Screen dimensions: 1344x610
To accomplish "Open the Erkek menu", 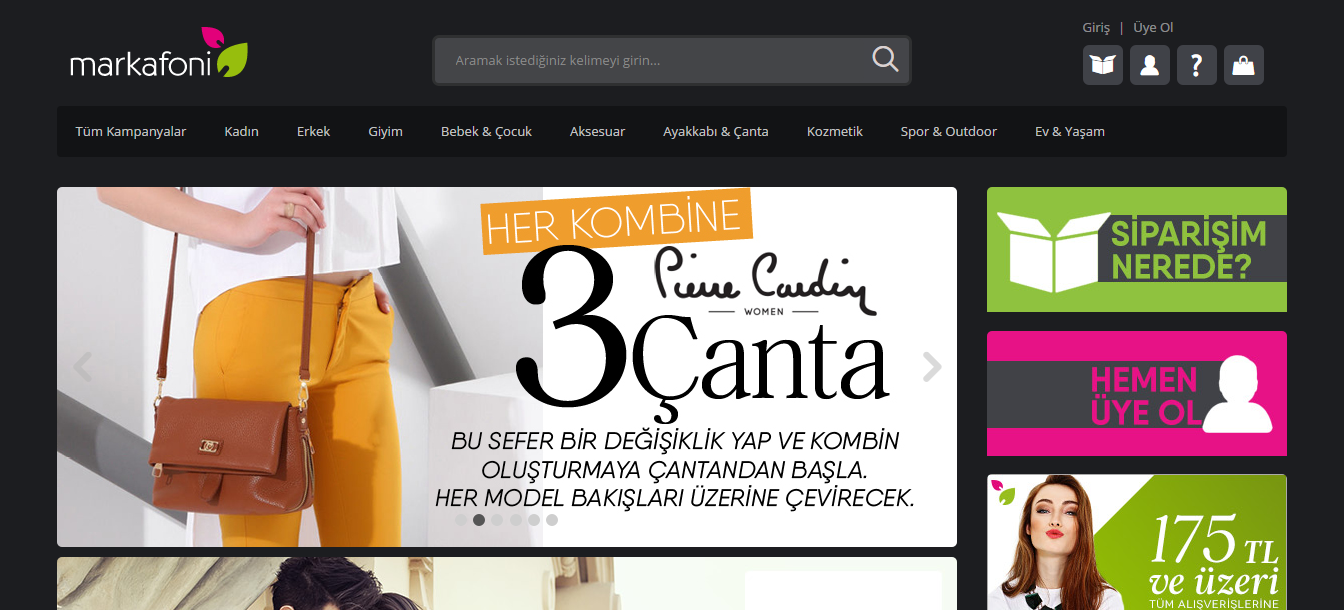I will [313, 131].
